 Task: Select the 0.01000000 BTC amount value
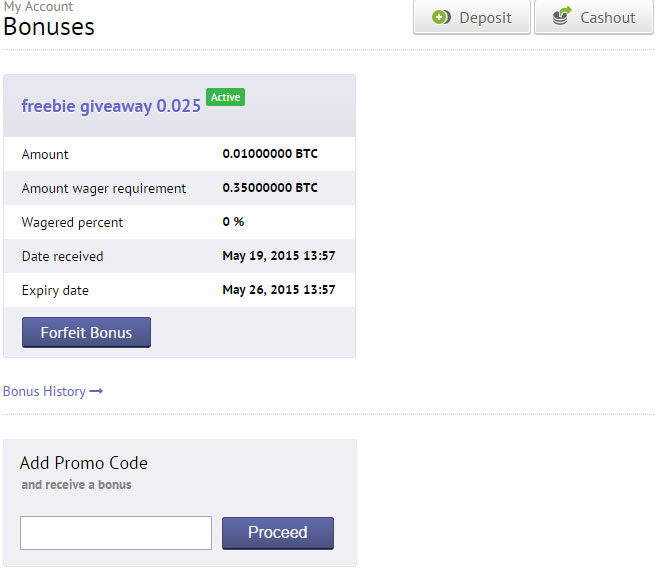[x=270, y=154]
